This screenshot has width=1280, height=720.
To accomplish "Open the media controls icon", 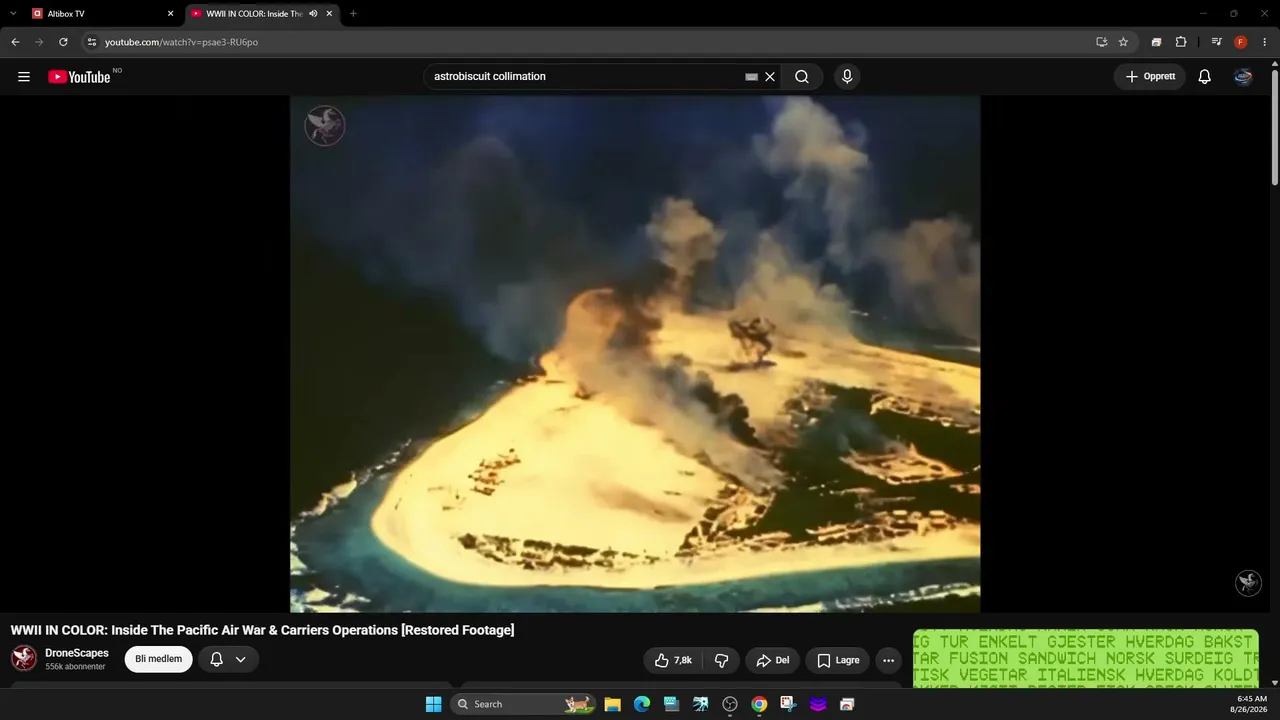I will coord(1216,42).
